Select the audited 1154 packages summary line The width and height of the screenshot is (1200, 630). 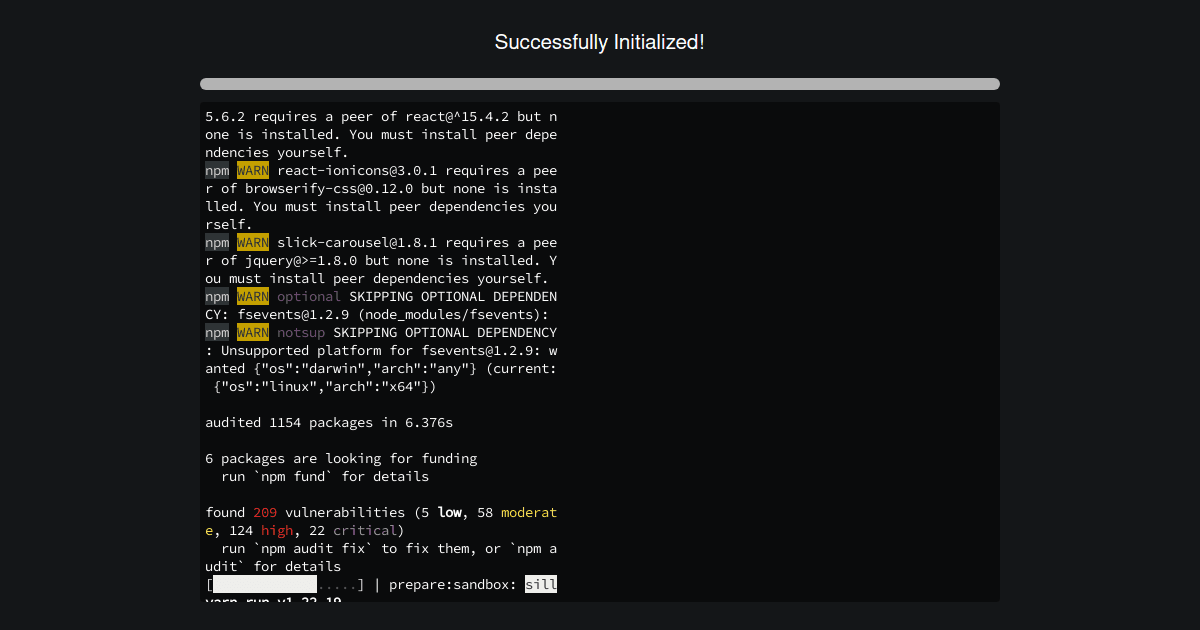(x=329, y=422)
